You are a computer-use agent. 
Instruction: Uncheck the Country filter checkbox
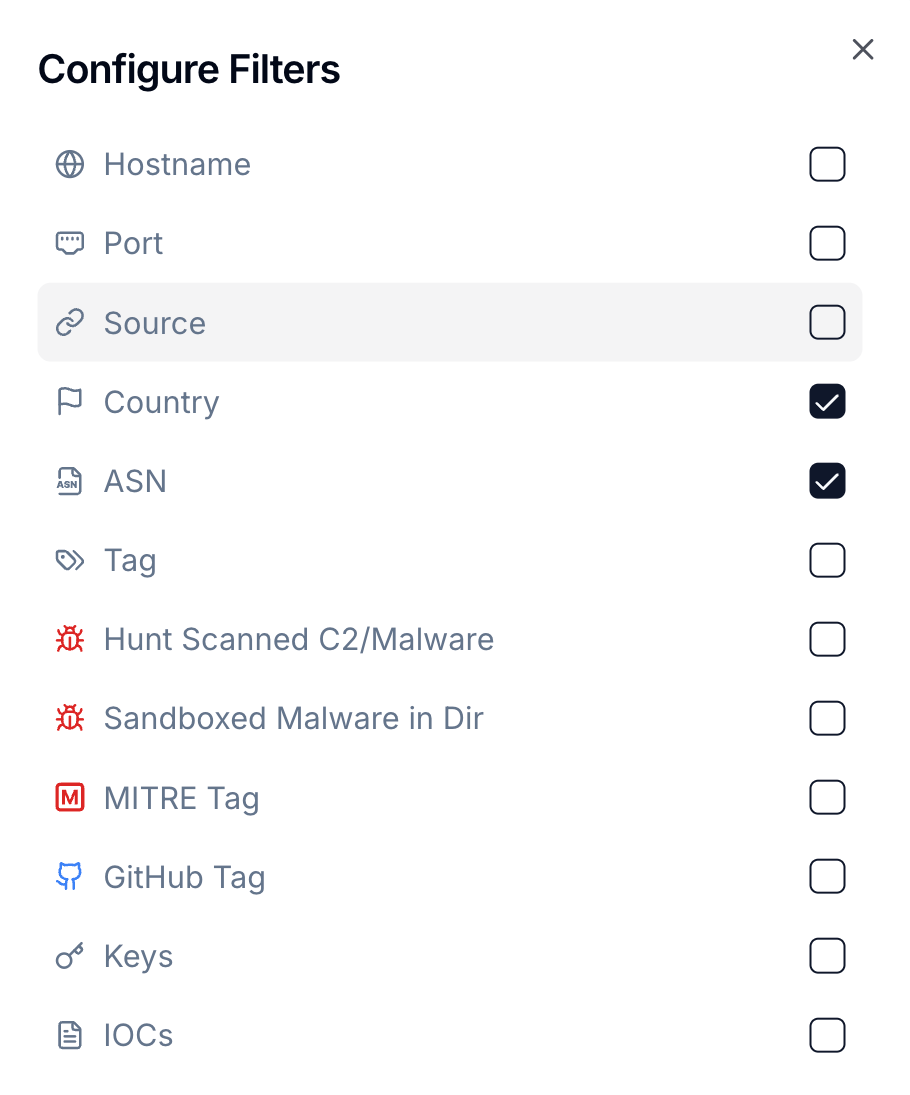point(827,402)
